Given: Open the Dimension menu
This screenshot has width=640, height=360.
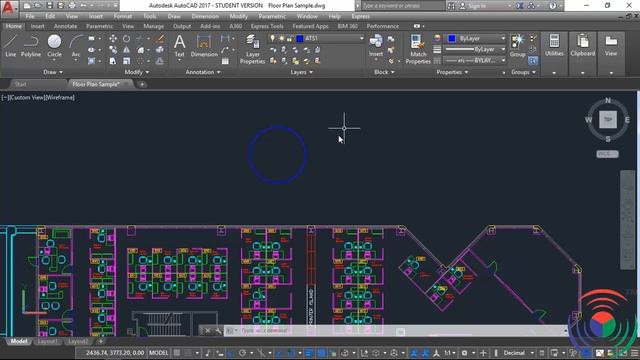Looking at the screenshot, I should 205,16.
